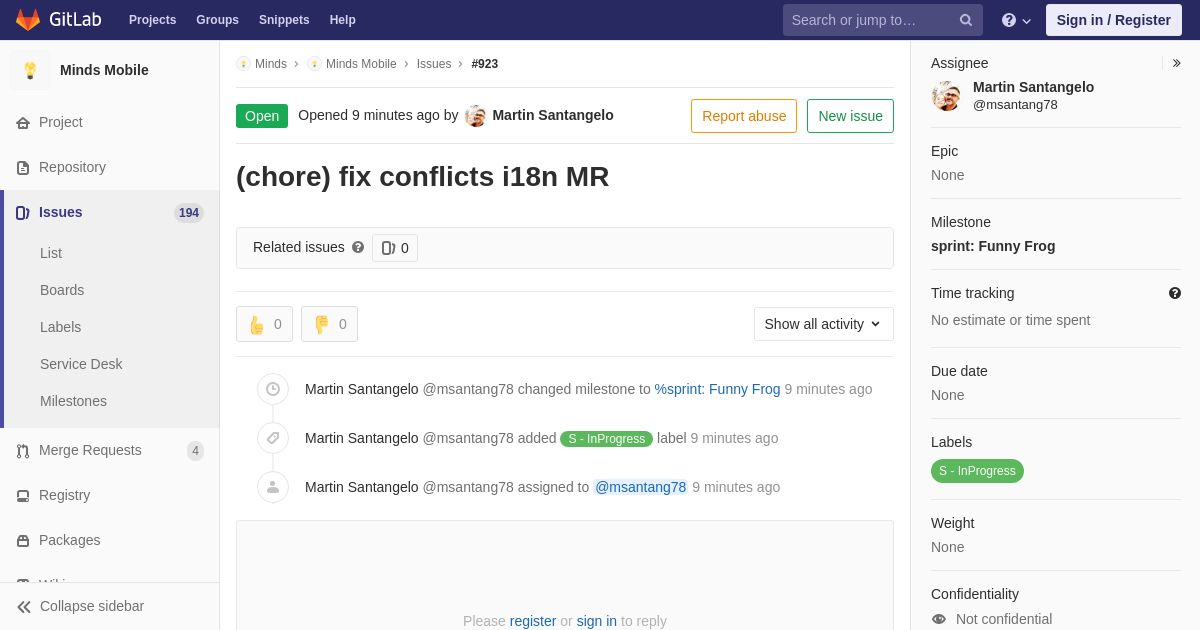The width and height of the screenshot is (1200, 630).
Task: Click the S - InProgress label in activity feed
Action: [606, 439]
